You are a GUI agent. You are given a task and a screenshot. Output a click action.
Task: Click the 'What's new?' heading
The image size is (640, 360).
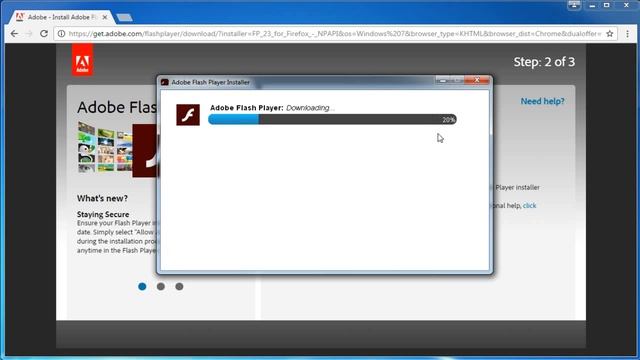pos(102,198)
